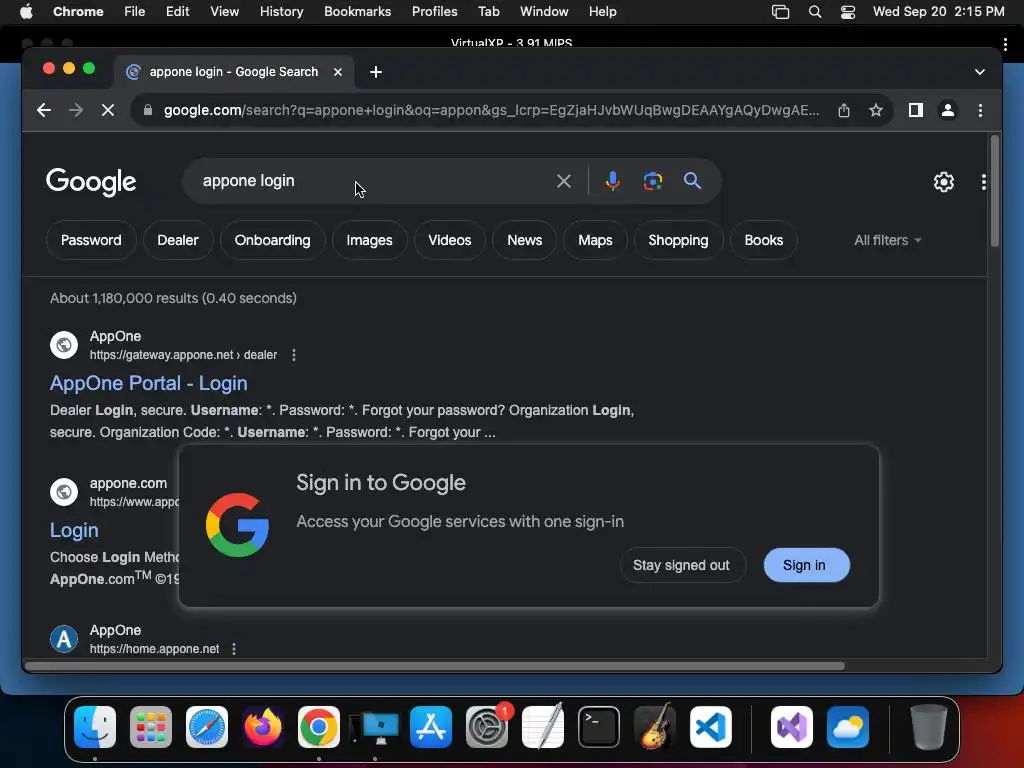Open Chrome profile avatar menu
This screenshot has width=1024, height=768.
(x=948, y=110)
